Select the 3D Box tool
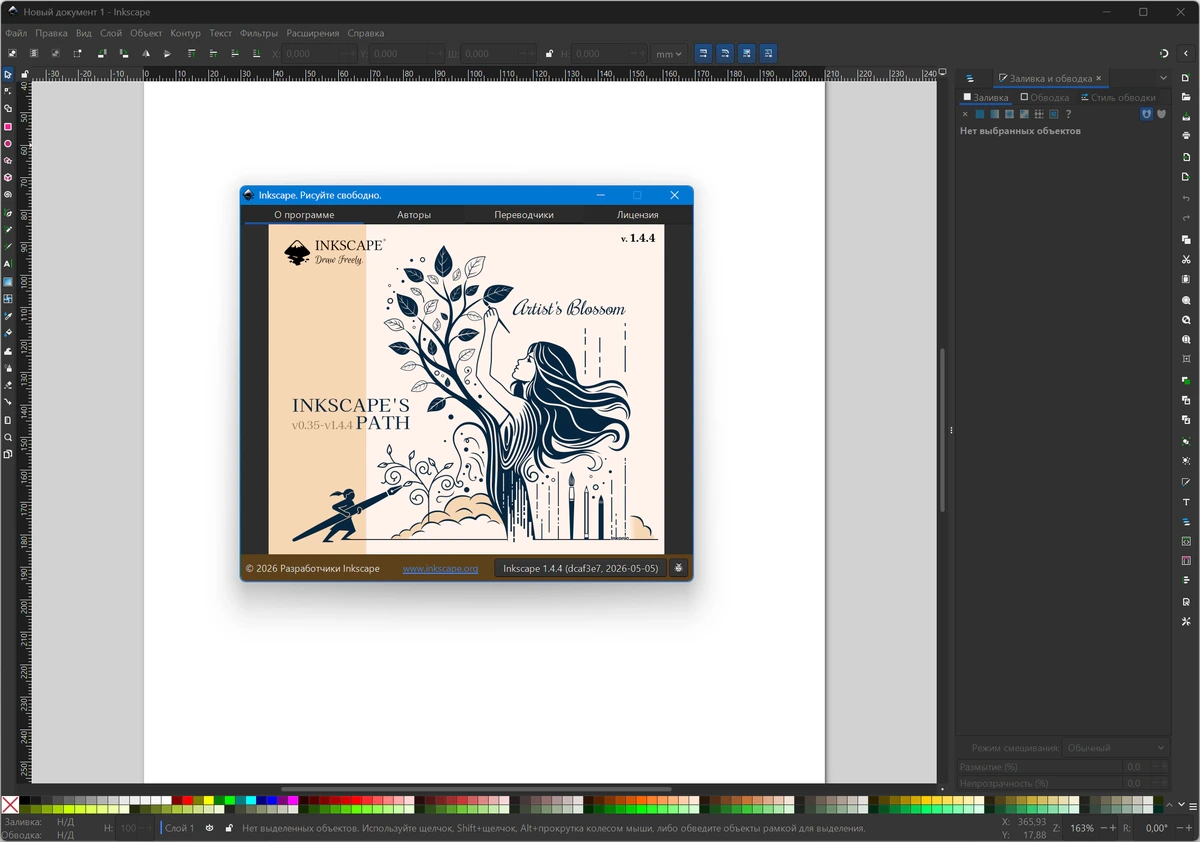The height and width of the screenshot is (842, 1200). 8,178
